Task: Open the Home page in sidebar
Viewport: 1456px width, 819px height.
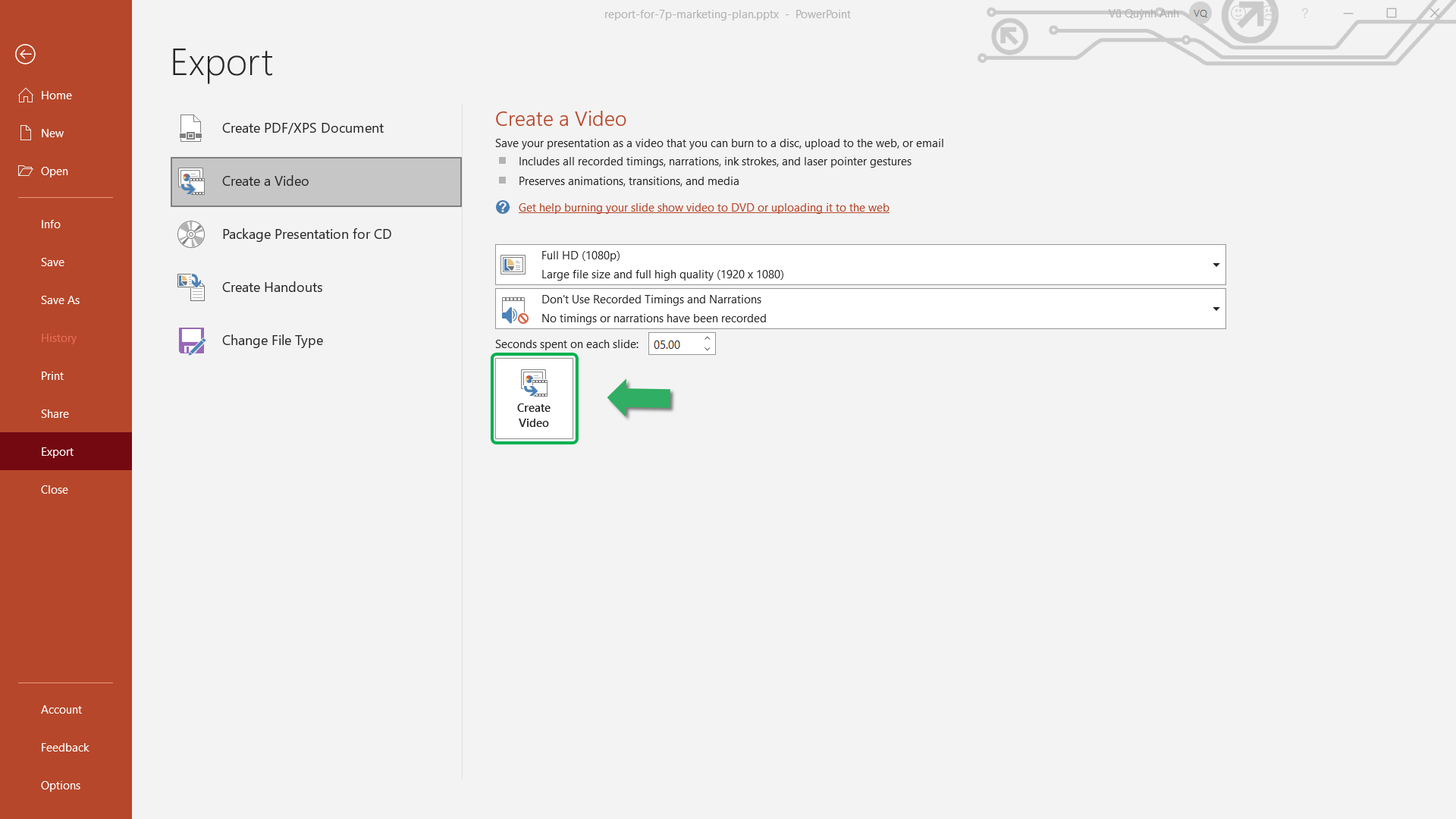Action: [66, 95]
